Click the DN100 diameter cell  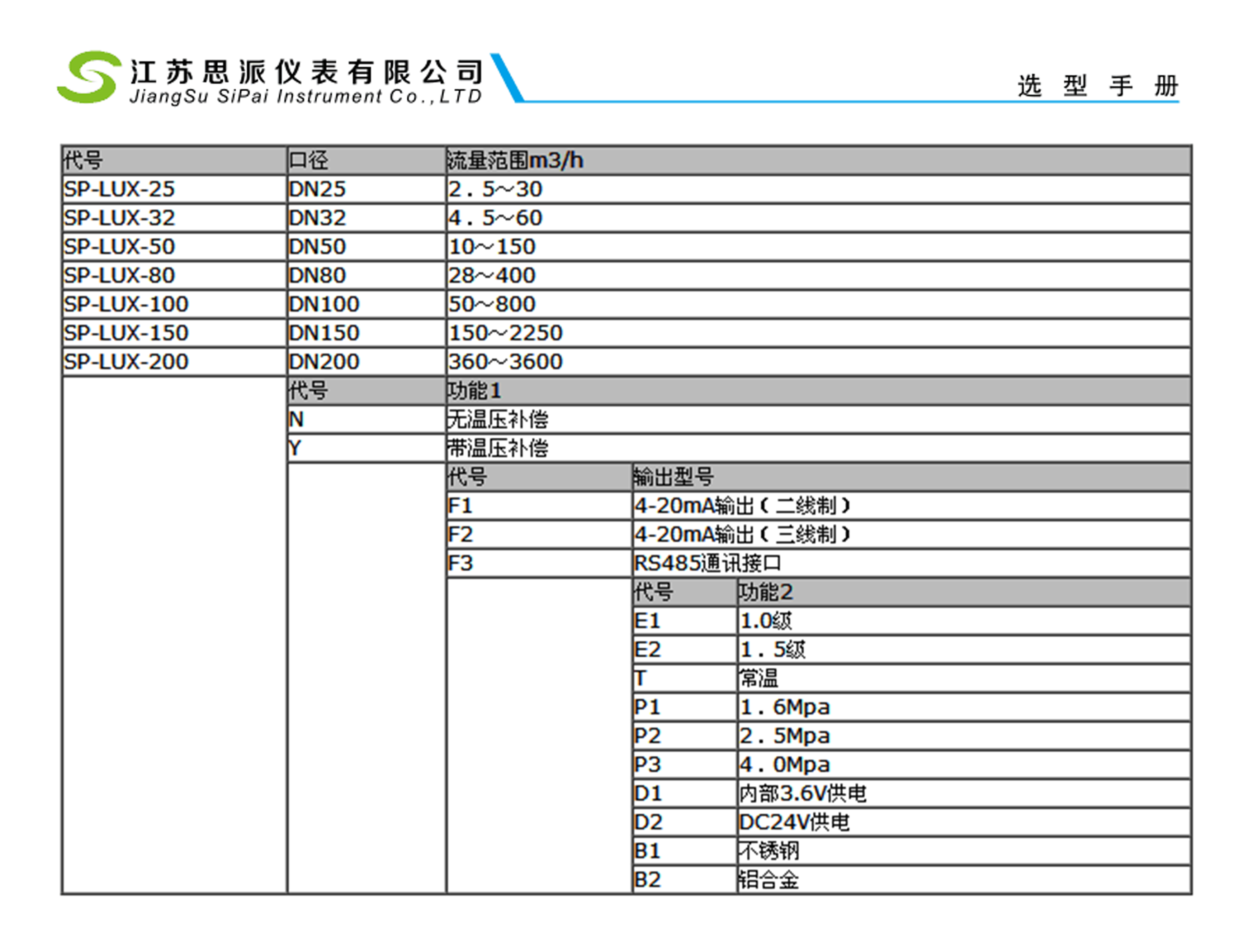(366, 304)
